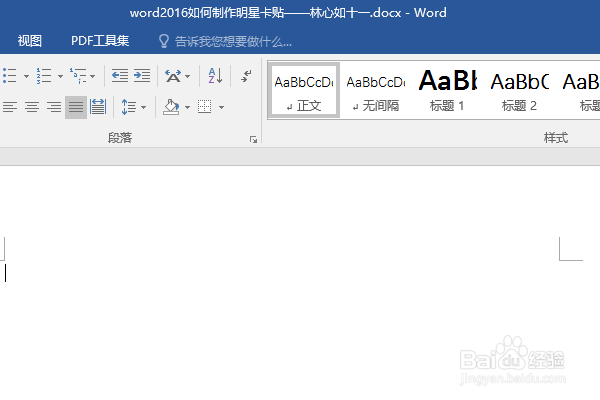Image resolution: width=600 pixels, height=400 pixels.
Task: Click line and paragraph spacing icon
Action: tap(129, 107)
